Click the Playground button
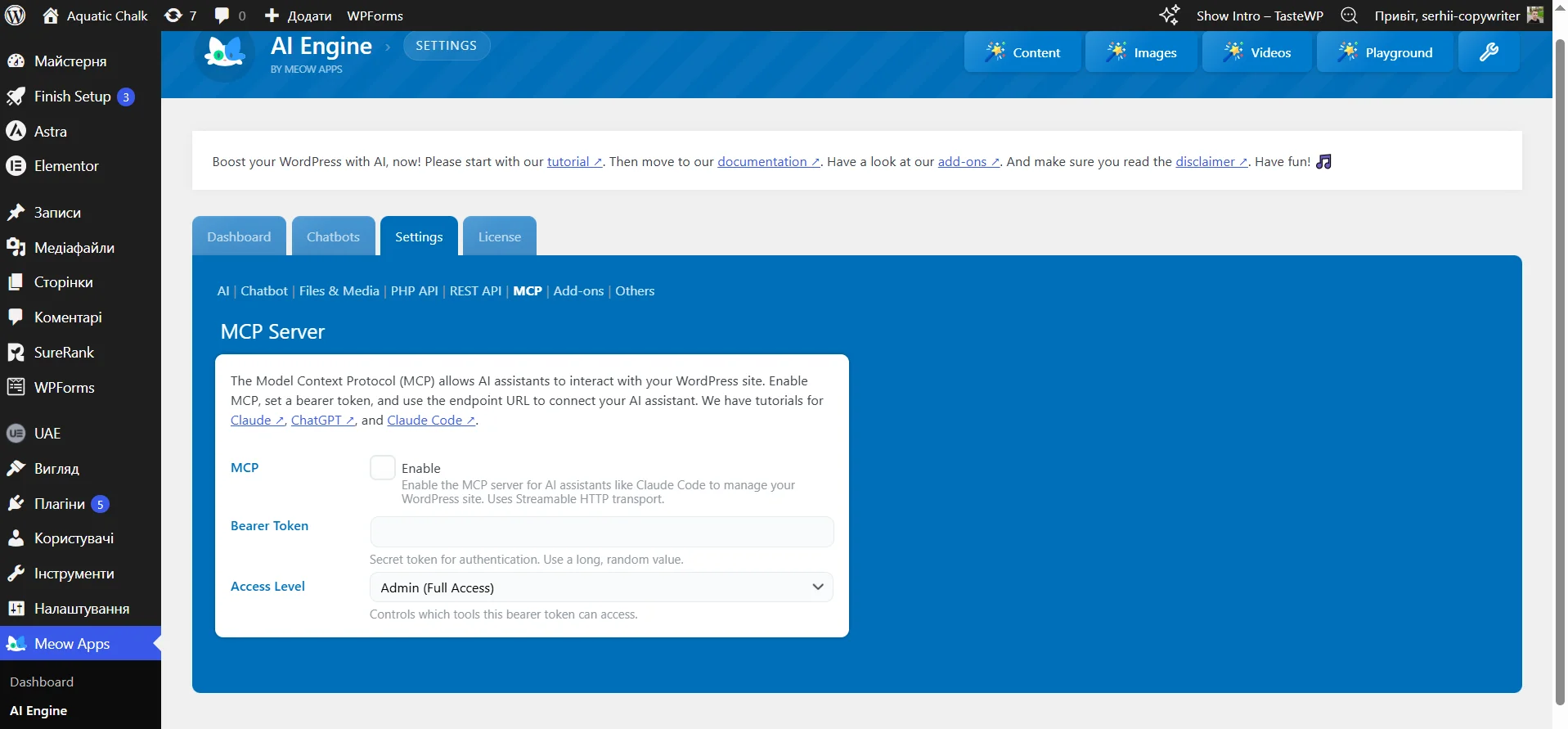This screenshot has width=1568, height=729. pyautogui.click(x=1385, y=52)
